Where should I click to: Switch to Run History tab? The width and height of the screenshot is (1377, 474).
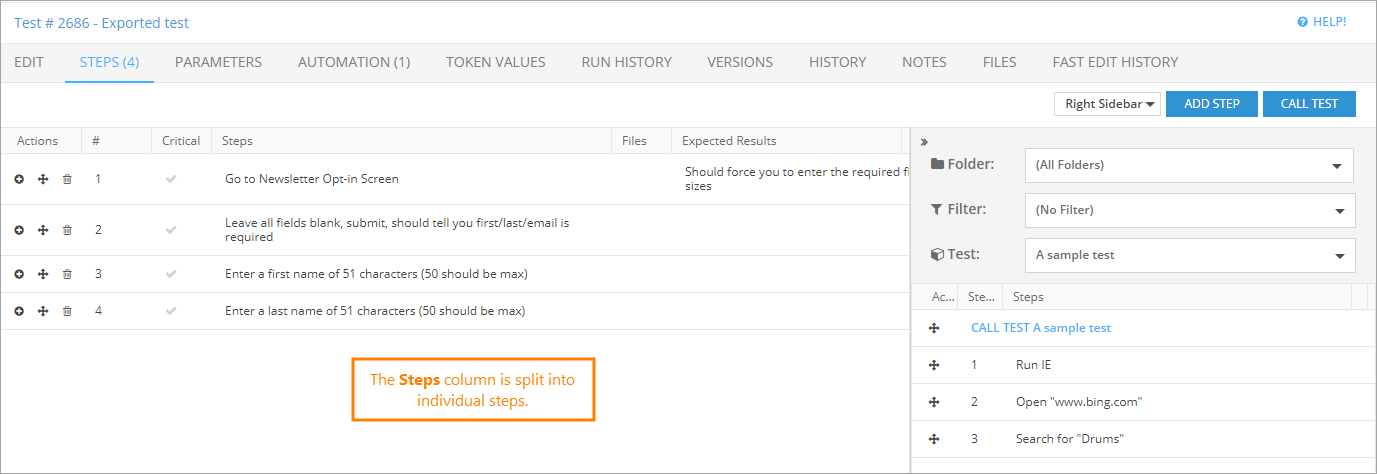pyautogui.click(x=626, y=62)
